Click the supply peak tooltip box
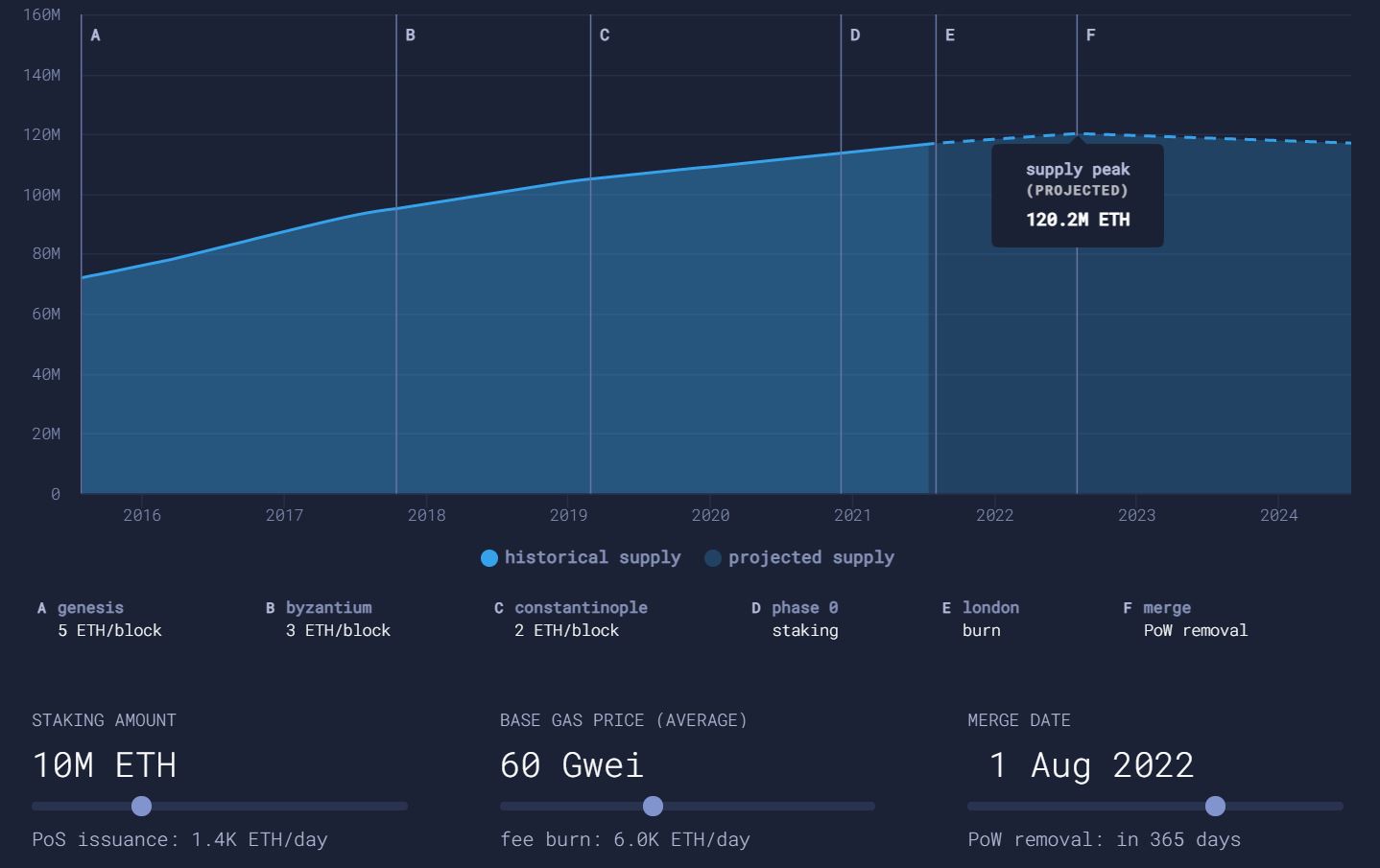Screen dimensions: 1380x868 (x=1078, y=195)
